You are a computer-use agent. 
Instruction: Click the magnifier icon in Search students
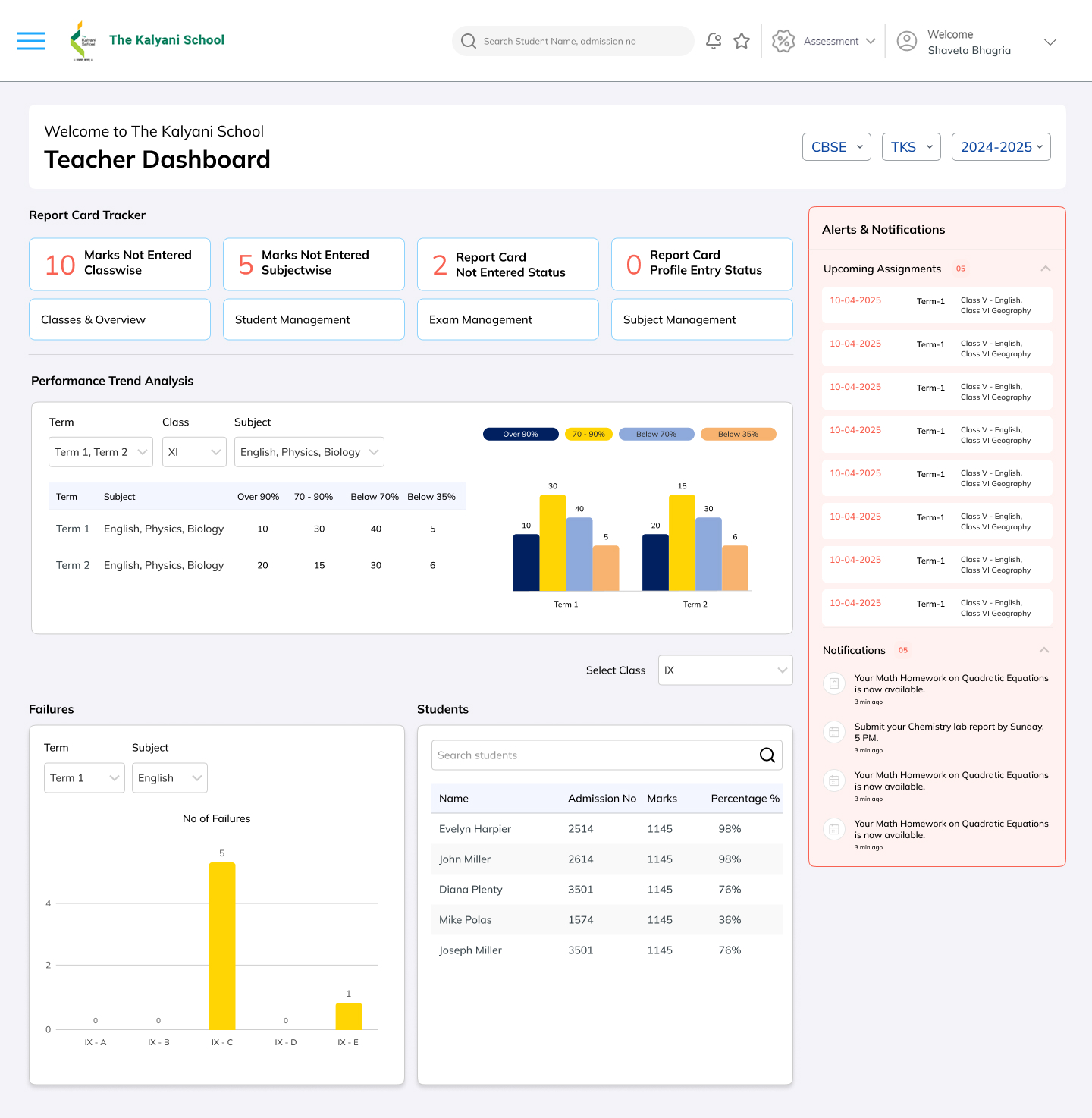coord(767,755)
